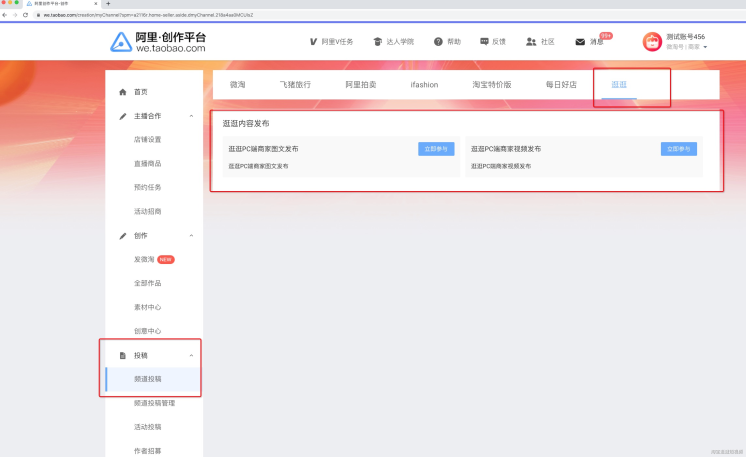Collapse the 主播合作 sidebar section
This screenshot has width=746, height=457.
[191, 116]
